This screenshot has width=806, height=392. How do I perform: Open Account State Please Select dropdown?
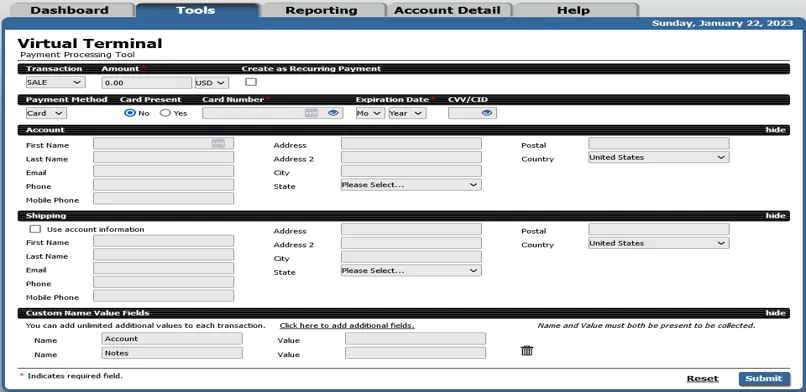click(411, 184)
